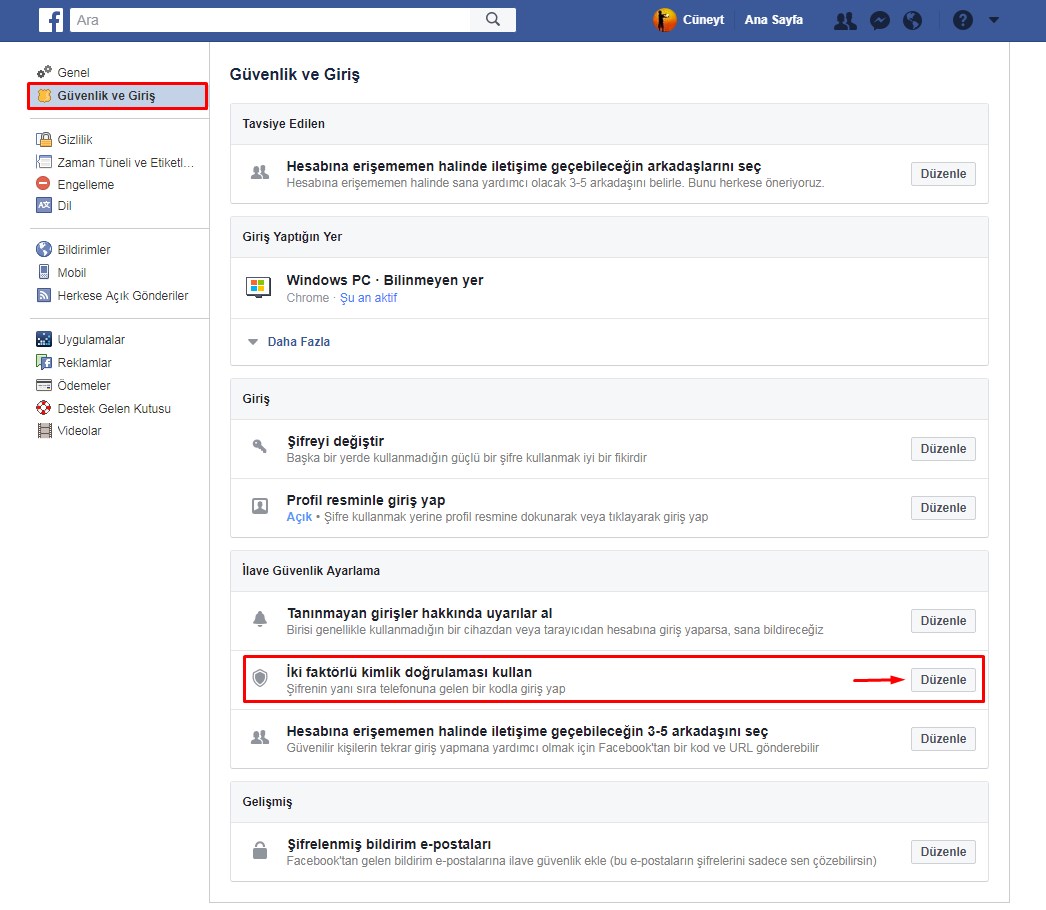Open the Messenger icon in top bar
This screenshot has height=910, width=1046.
coord(879,20)
